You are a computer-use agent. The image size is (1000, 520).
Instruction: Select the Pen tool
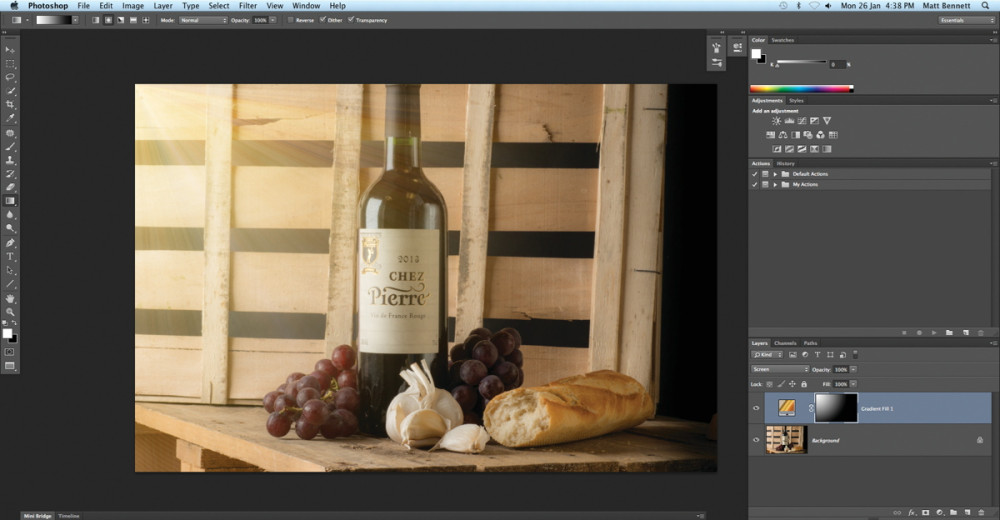tap(10, 243)
